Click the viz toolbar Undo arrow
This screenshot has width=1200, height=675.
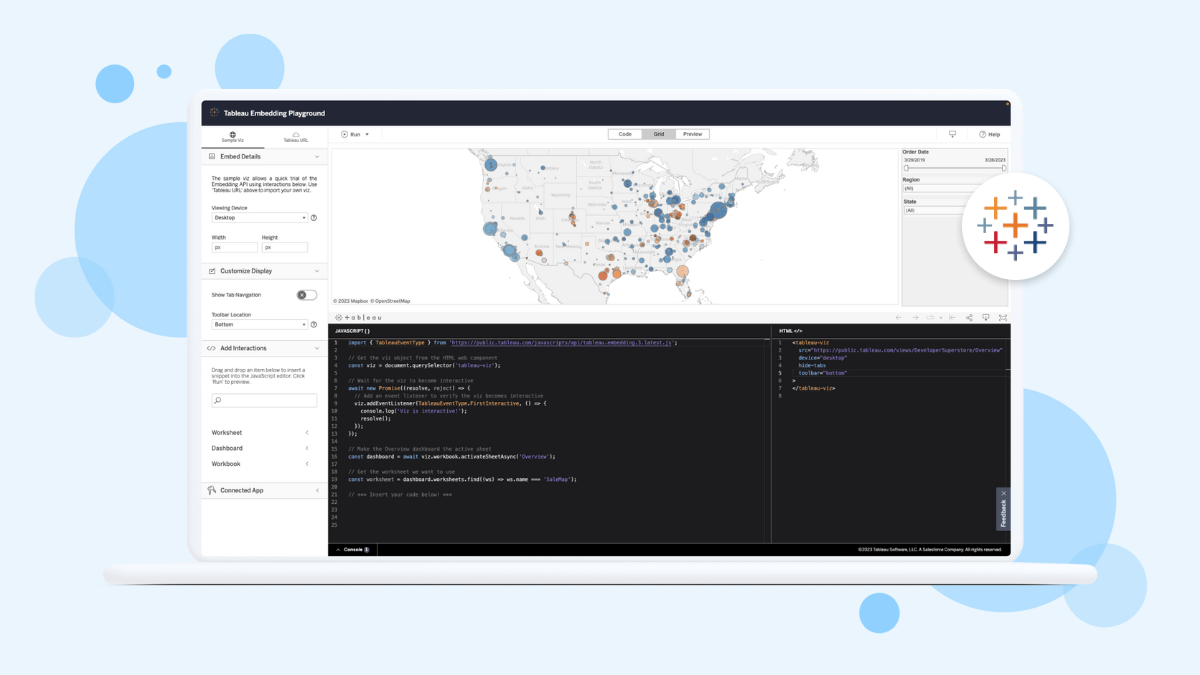(898, 317)
